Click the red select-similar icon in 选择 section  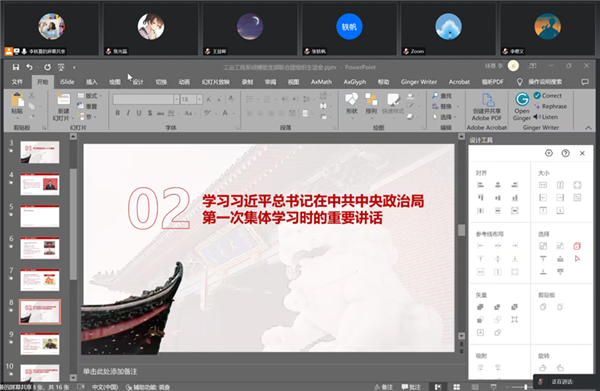(577, 246)
